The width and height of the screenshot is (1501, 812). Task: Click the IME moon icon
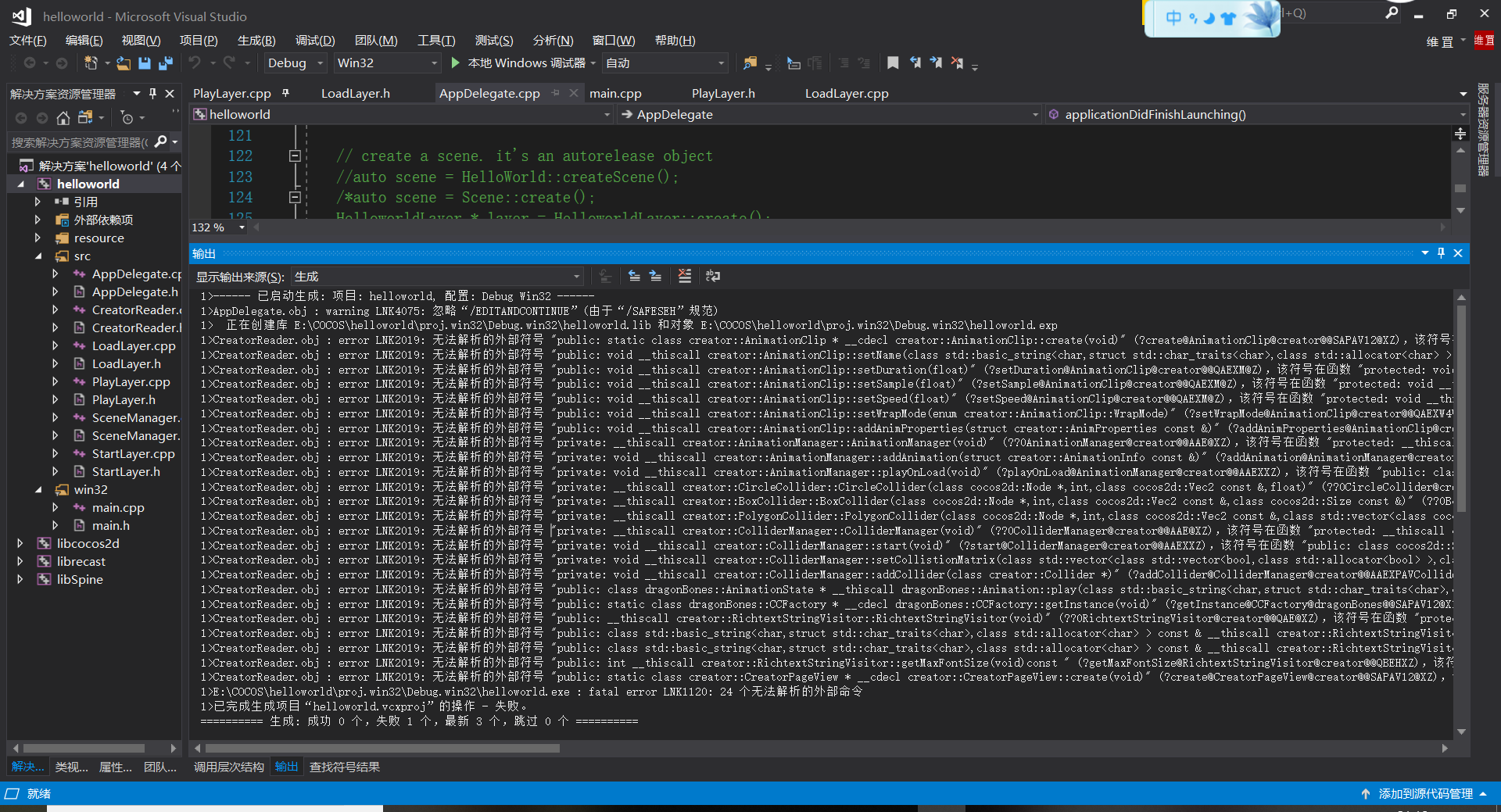point(1209,18)
